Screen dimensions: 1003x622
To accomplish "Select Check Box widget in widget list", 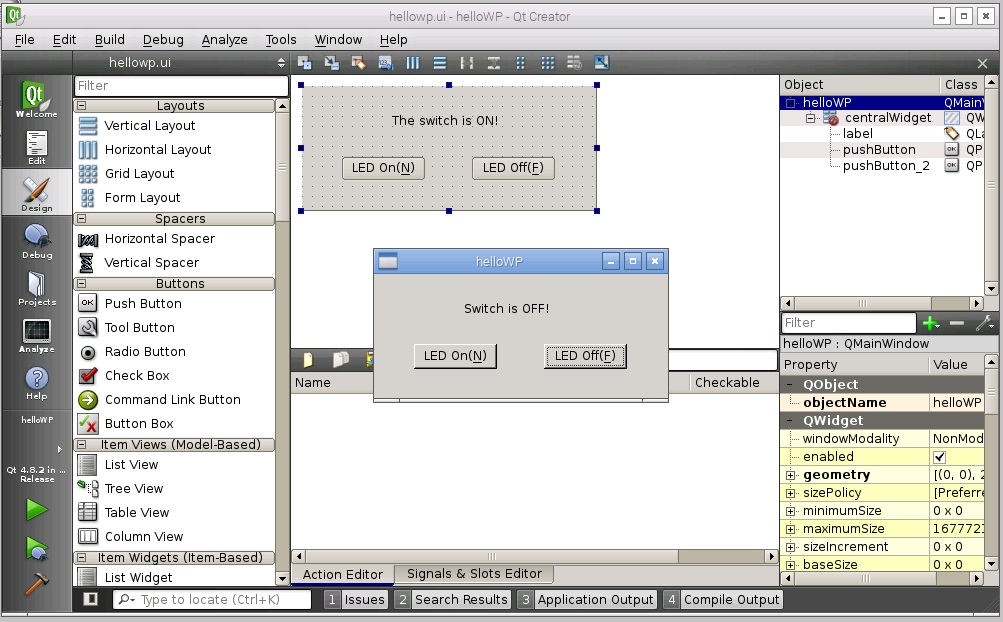I will pos(137,376).
